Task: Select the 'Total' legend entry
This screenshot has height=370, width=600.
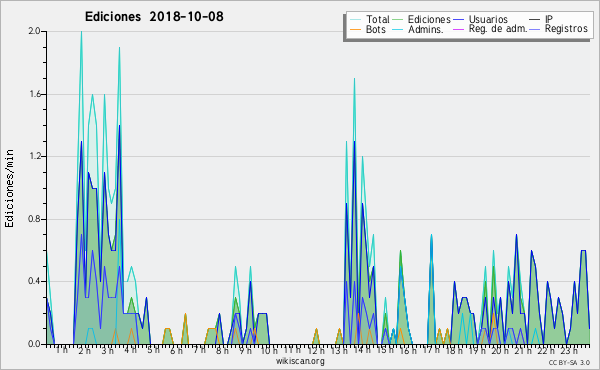Action: [377, 19]
